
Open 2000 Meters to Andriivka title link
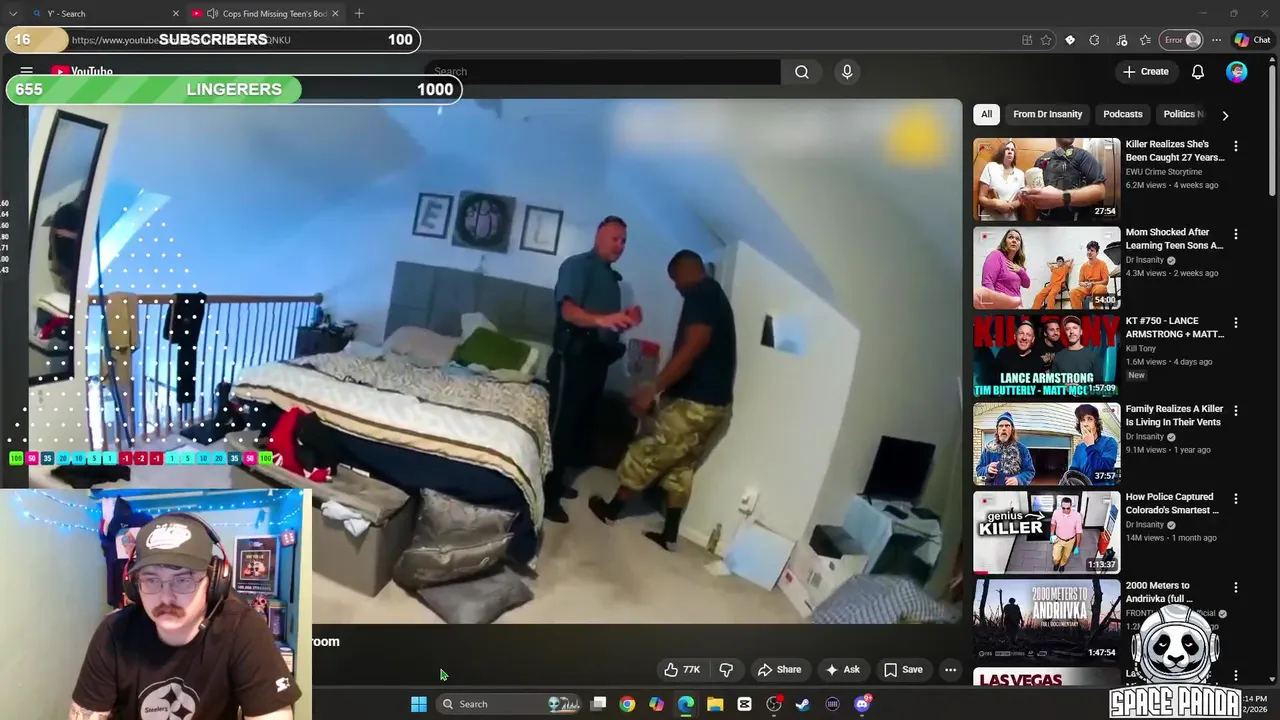[x=1160, y=592]
